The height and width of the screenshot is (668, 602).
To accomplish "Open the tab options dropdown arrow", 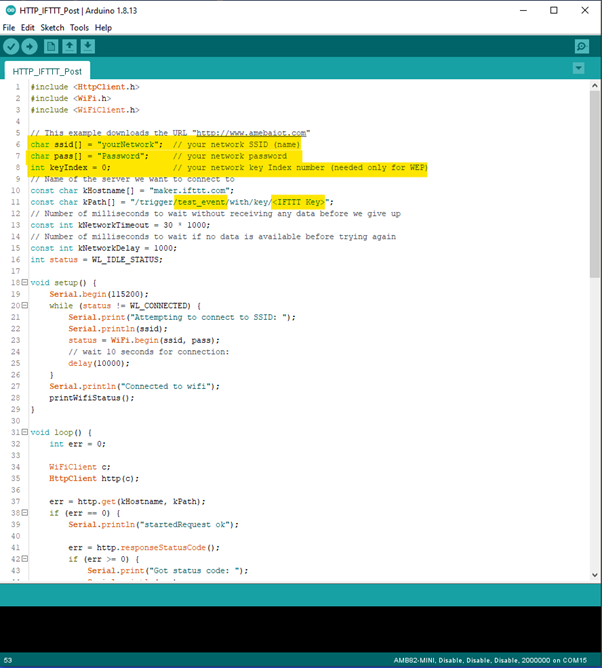I will pyautogui.click(x=578, y=68).
